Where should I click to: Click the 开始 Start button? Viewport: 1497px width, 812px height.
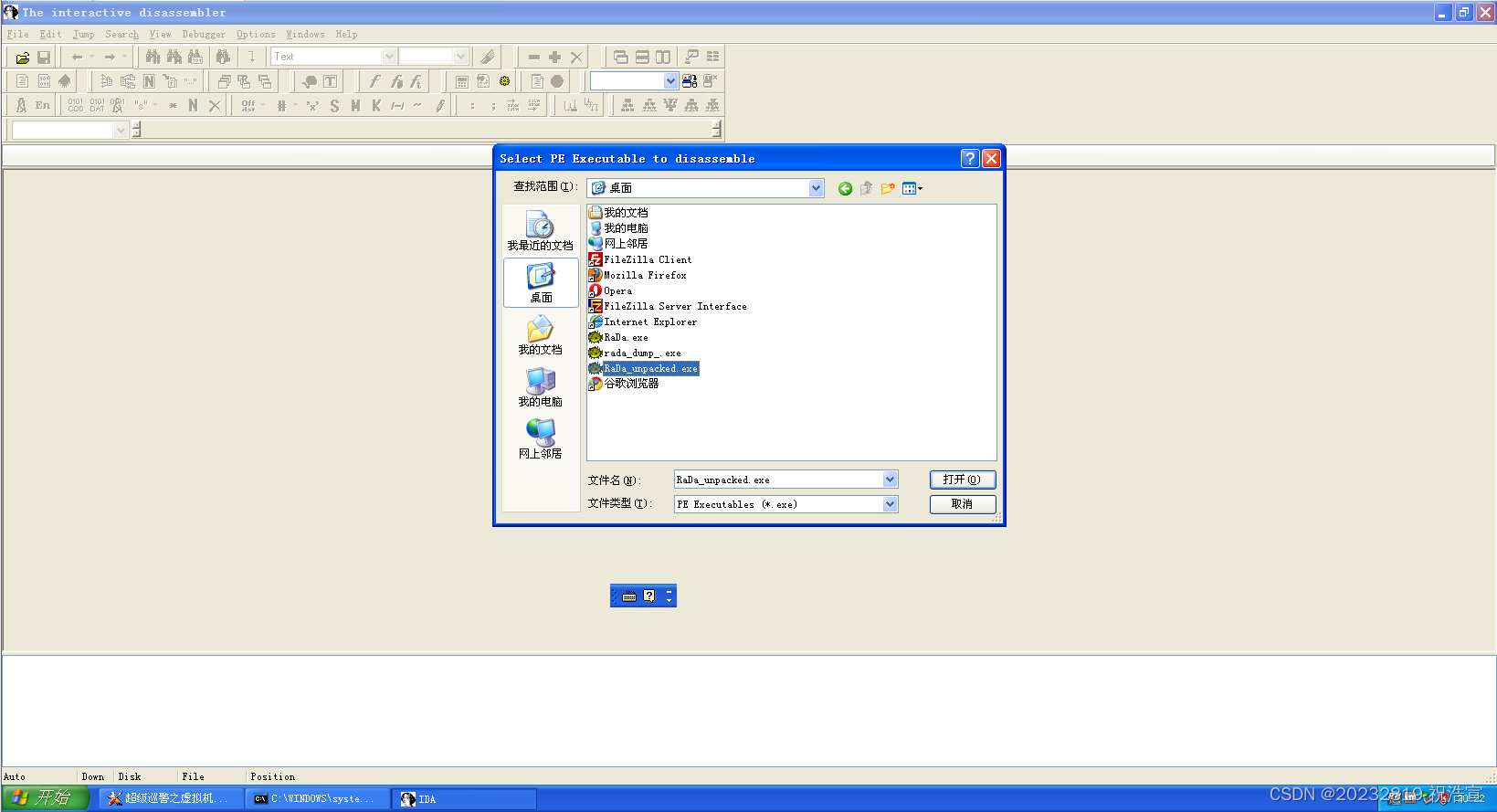[x=45, y=798]
